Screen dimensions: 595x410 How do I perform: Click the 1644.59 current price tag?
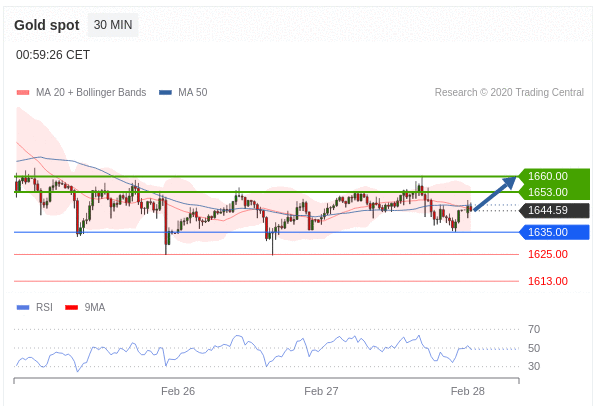554,210
